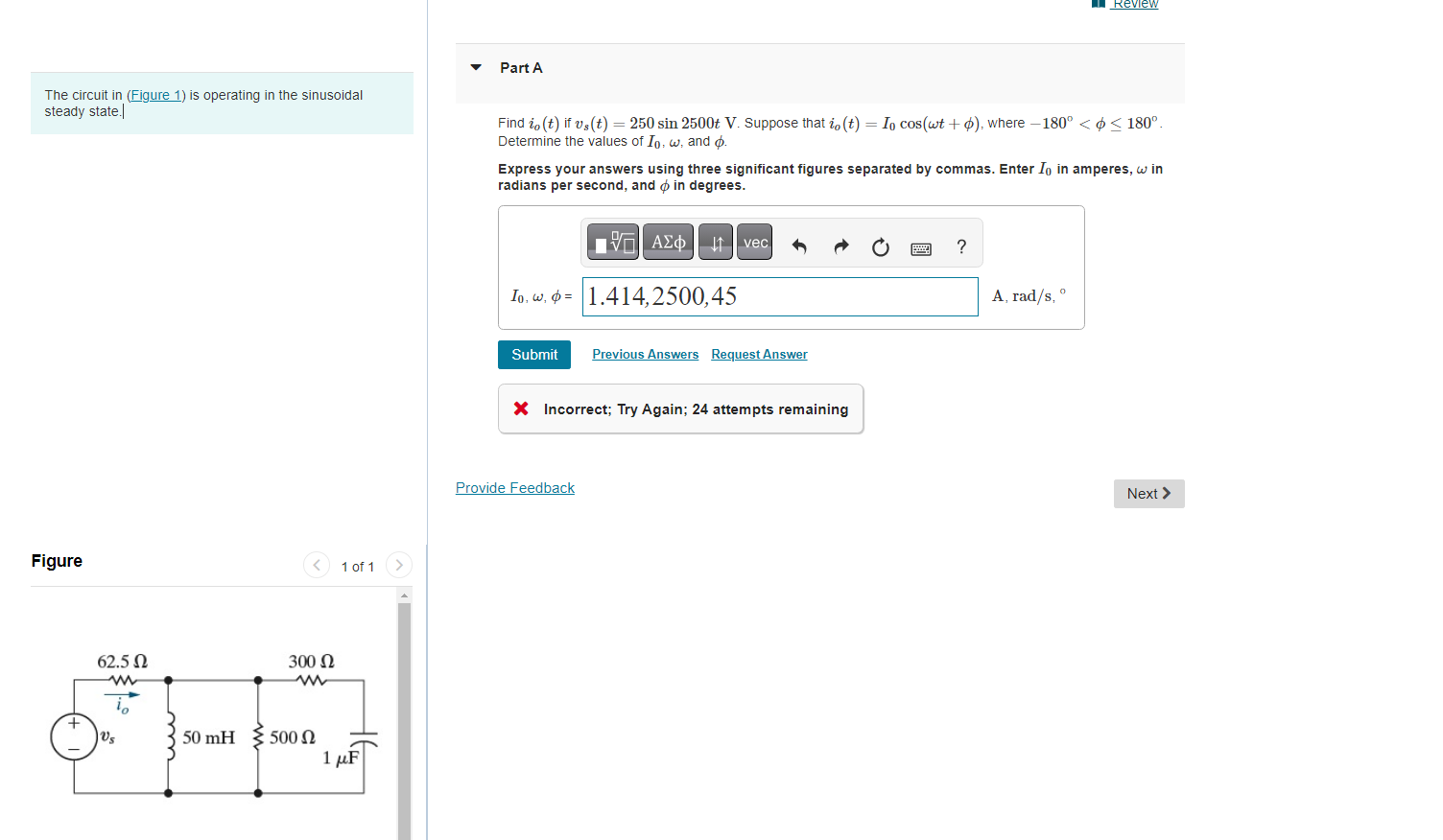Open Previous Answers
Viewport: 1443px width, 840px height.
[x=645, y=354]
